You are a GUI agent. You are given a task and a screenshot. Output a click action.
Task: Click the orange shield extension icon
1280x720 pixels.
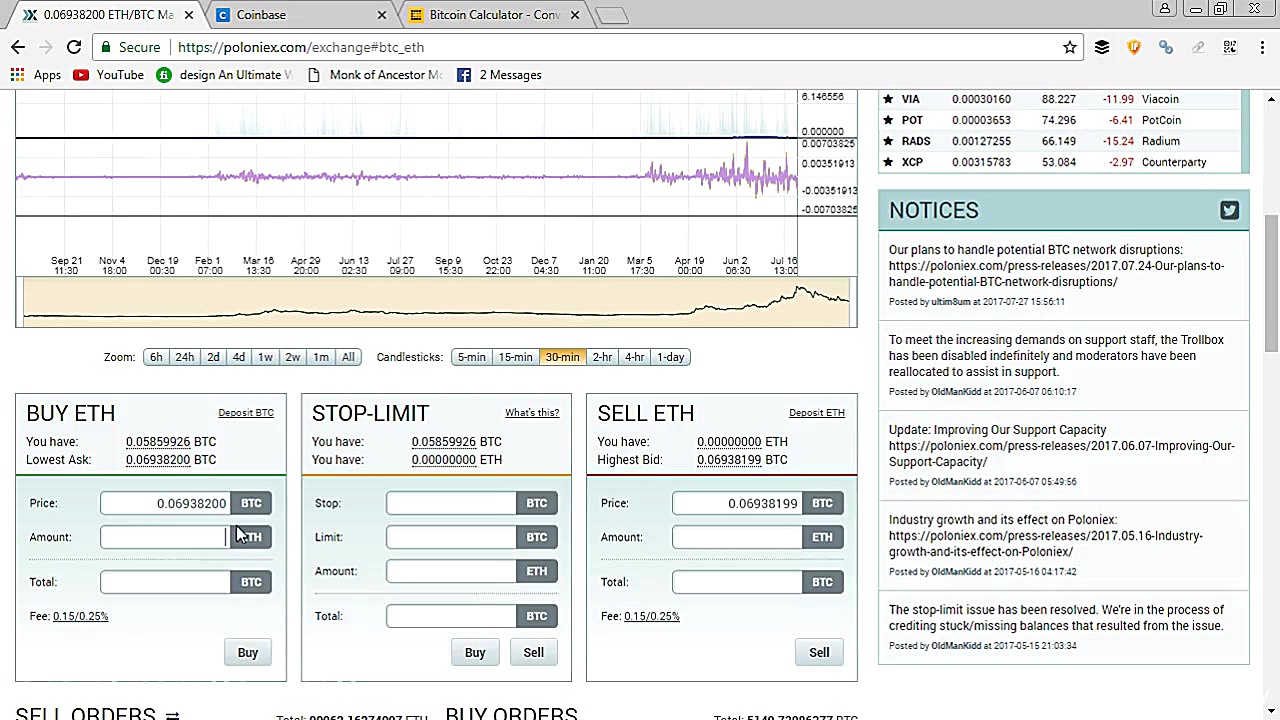[x=1134, y=47]
